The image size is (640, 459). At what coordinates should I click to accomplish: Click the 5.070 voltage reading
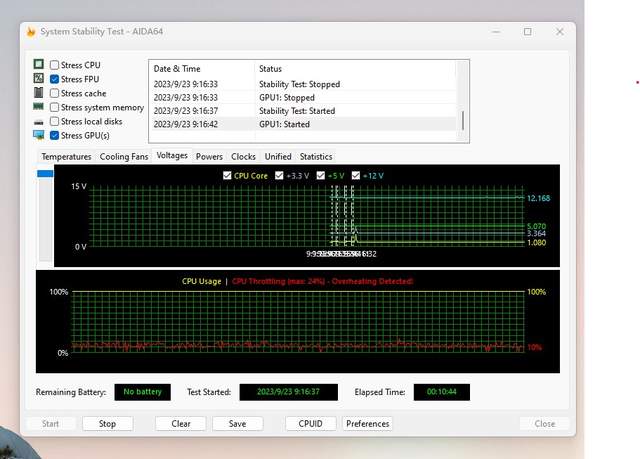(536, 226)
